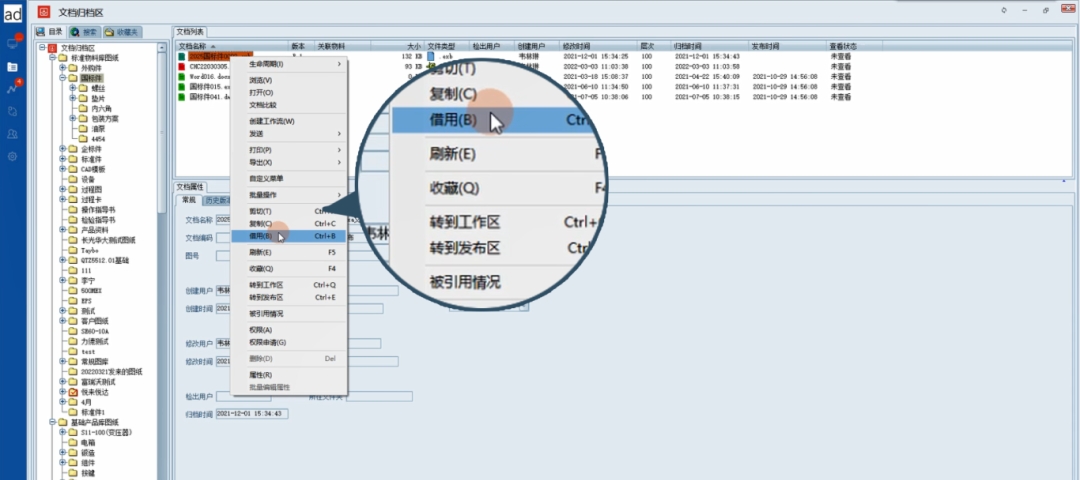Select 转到工作区 from the context menu
The image size is (1080, 480).
[266, 285]
